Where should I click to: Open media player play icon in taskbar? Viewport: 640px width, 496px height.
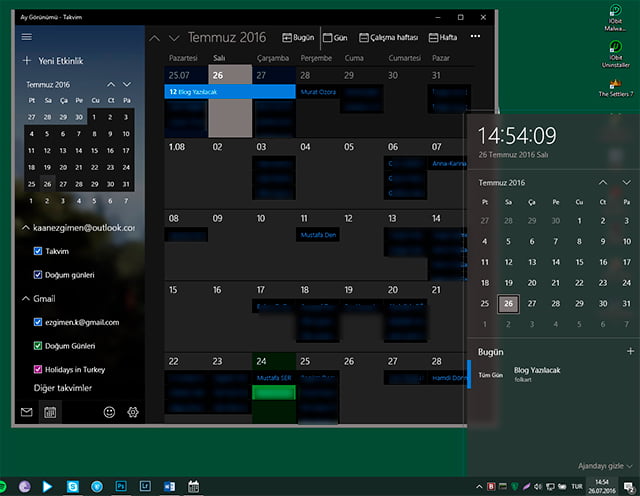[48, 486]
